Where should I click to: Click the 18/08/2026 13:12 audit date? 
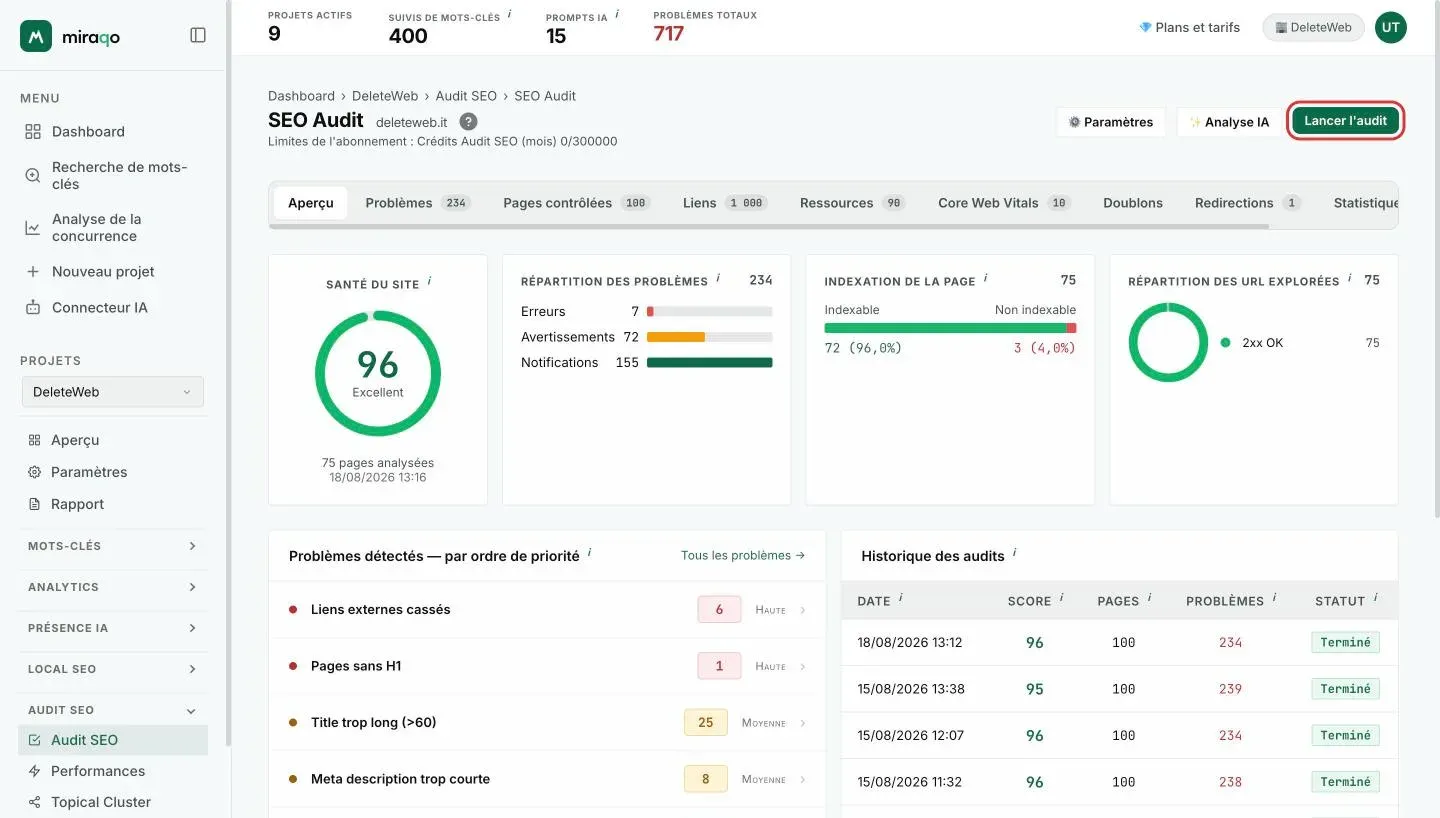pos(910,642)
